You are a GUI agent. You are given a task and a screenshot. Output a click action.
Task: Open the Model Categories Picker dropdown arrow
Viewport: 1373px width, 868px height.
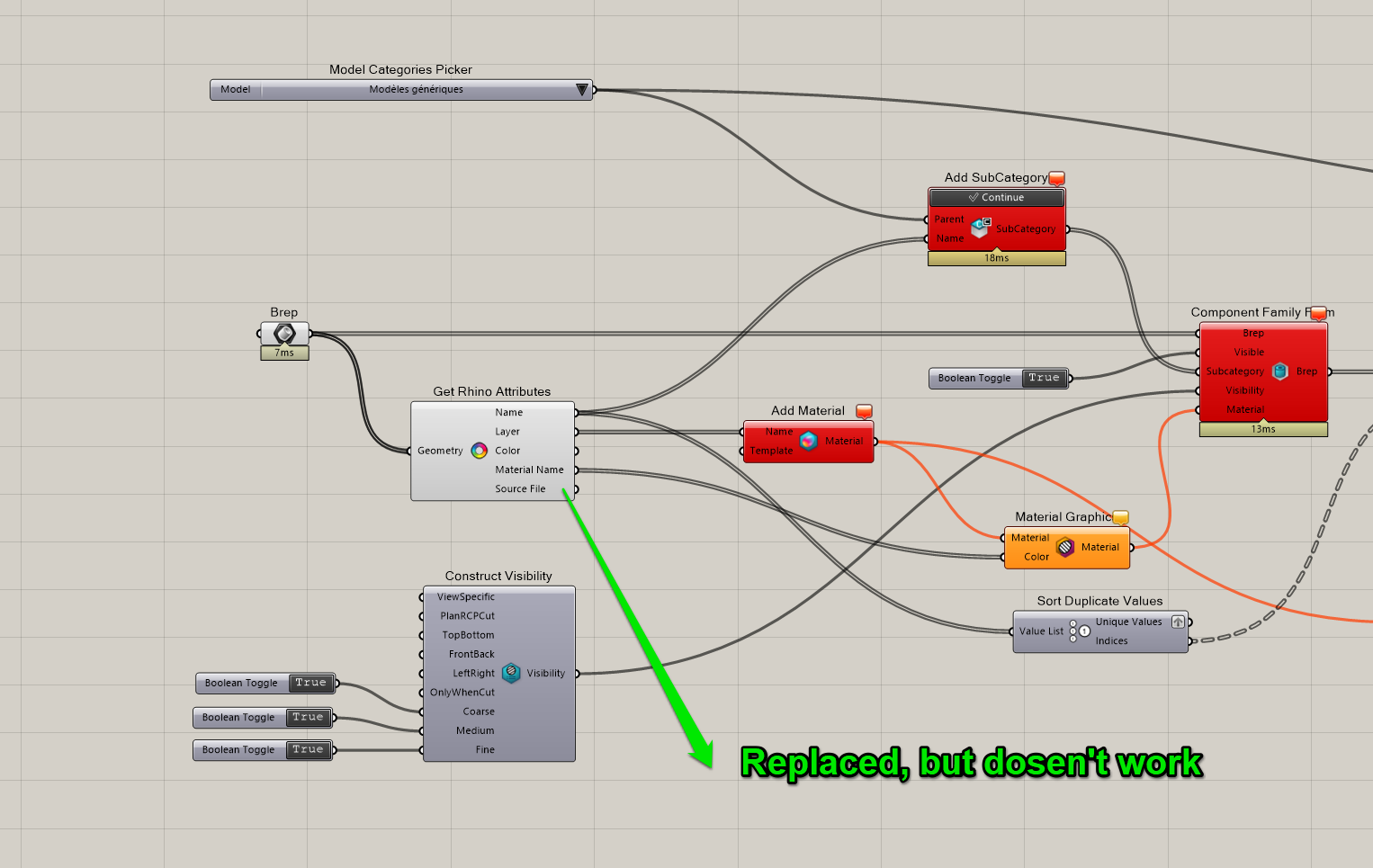point(582,90)
